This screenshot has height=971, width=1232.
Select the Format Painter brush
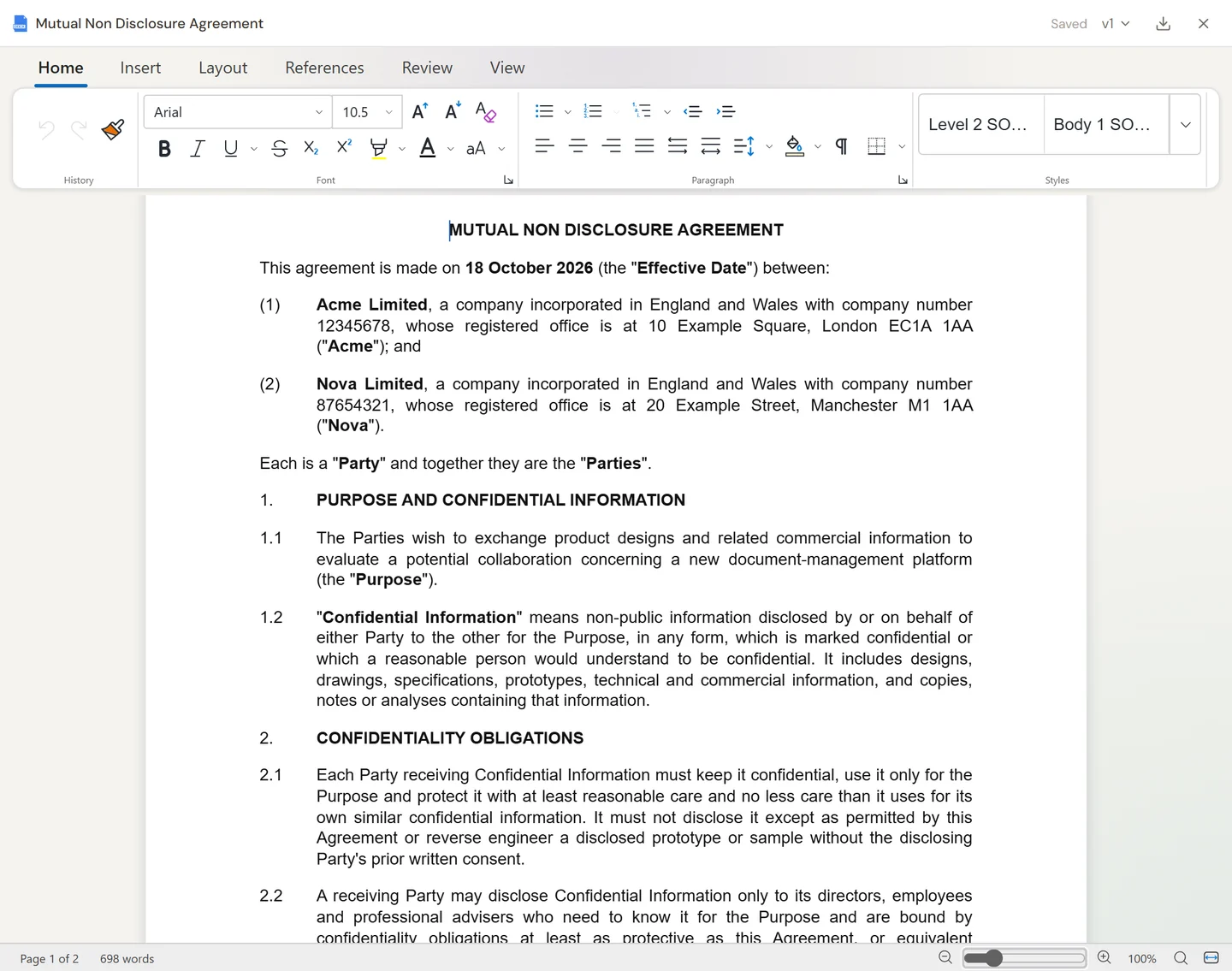[113, 129]
